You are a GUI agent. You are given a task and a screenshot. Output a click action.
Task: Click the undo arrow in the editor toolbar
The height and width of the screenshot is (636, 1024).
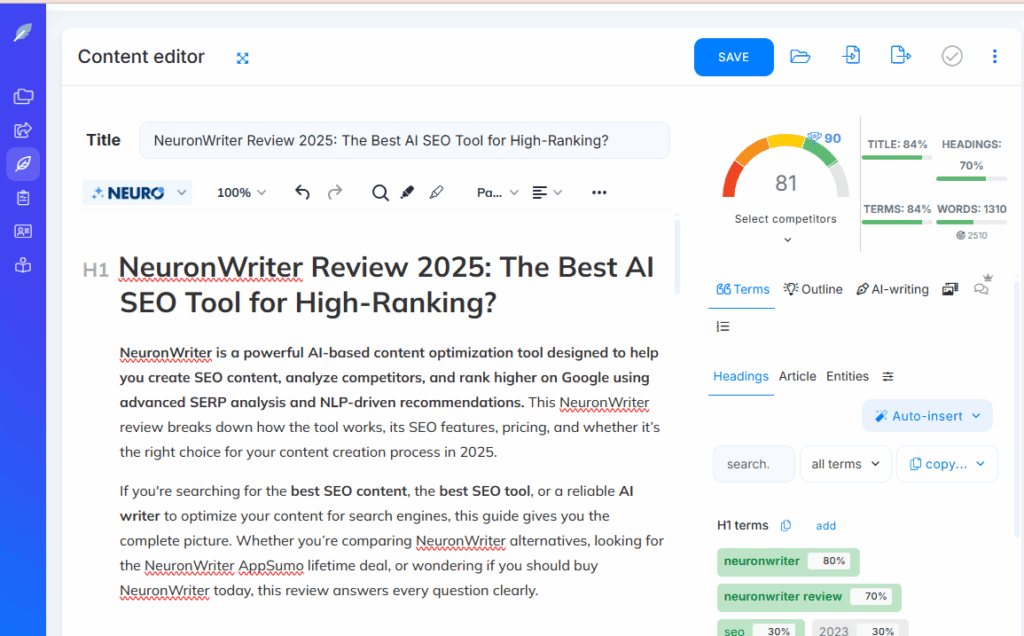[302, 192]
